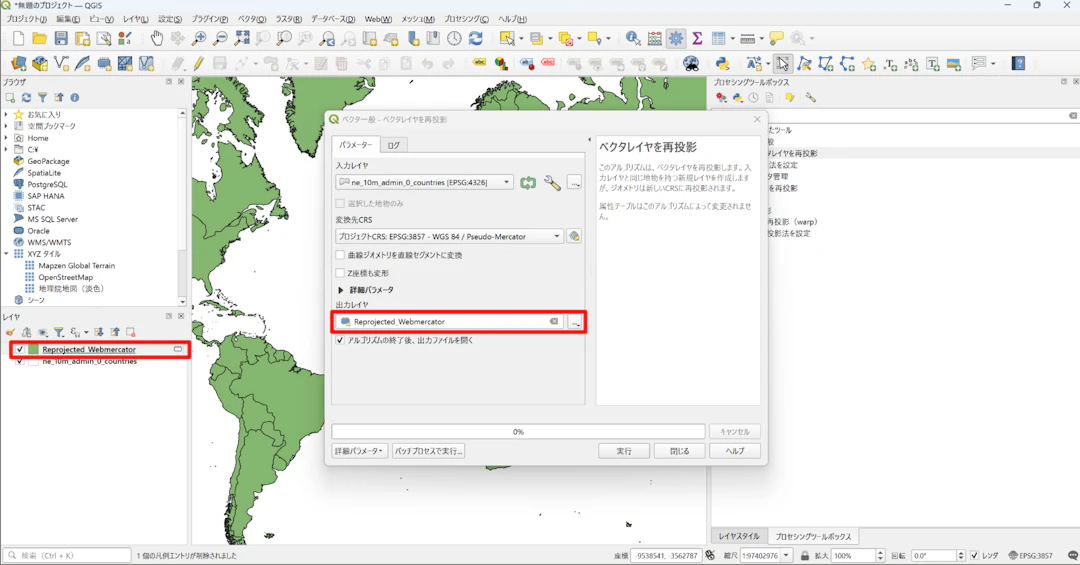Enable the Z座標も変形 checkbox
This screenshot has height=565, width=1080.
click(341, 273)
